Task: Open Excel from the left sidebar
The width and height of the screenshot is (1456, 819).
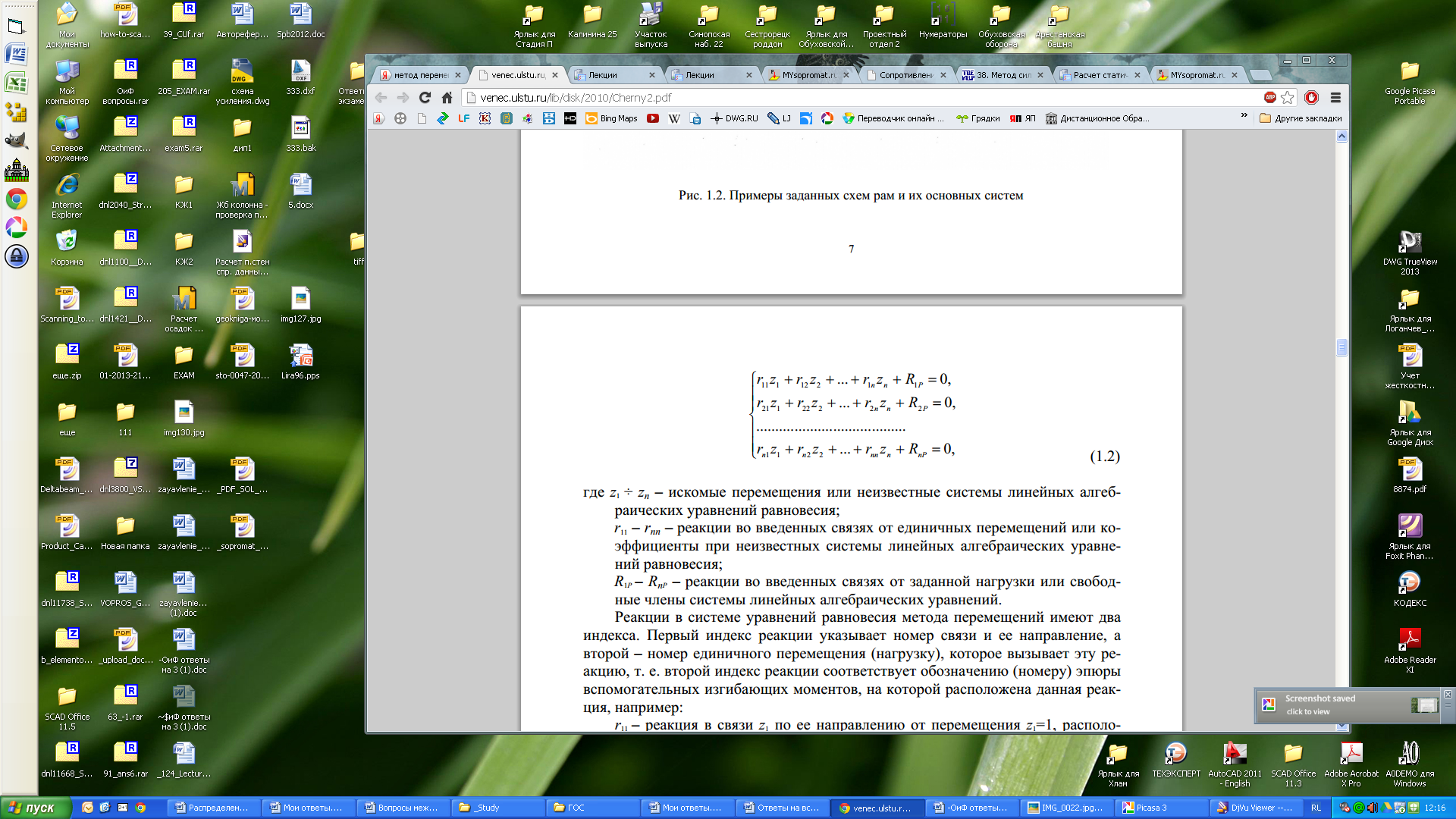Action: point(16,83)
